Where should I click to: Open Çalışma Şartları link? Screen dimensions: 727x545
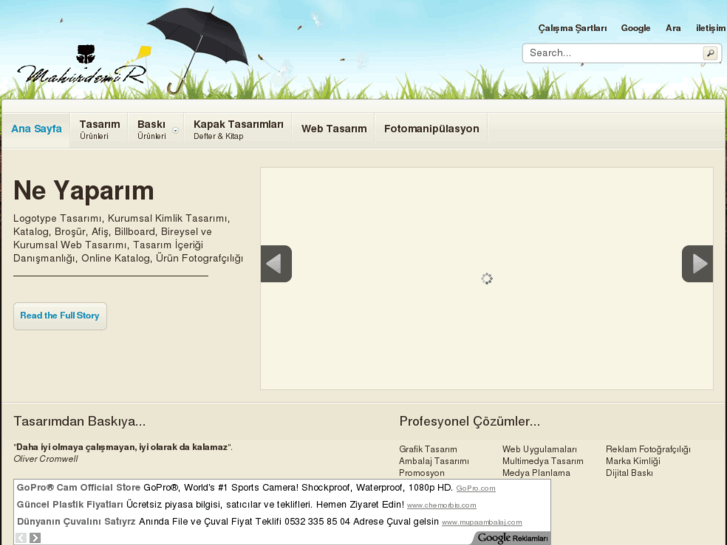[x=573, y=28]
